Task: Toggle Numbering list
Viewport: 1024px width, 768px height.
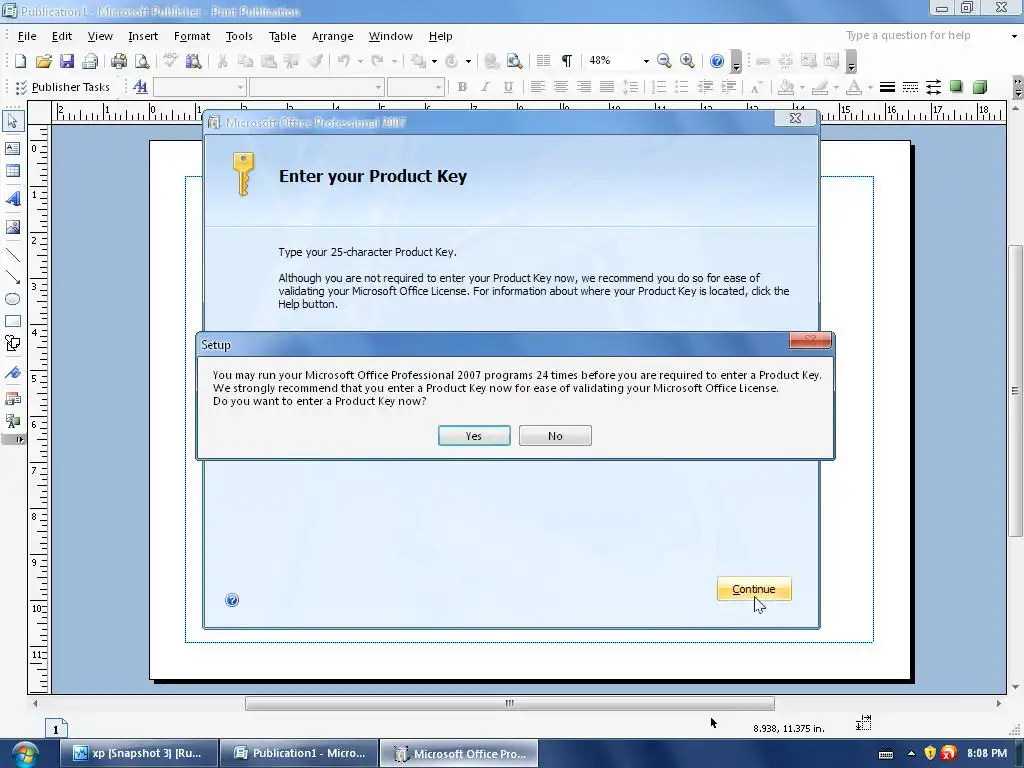Action: [x=659, y=87]
